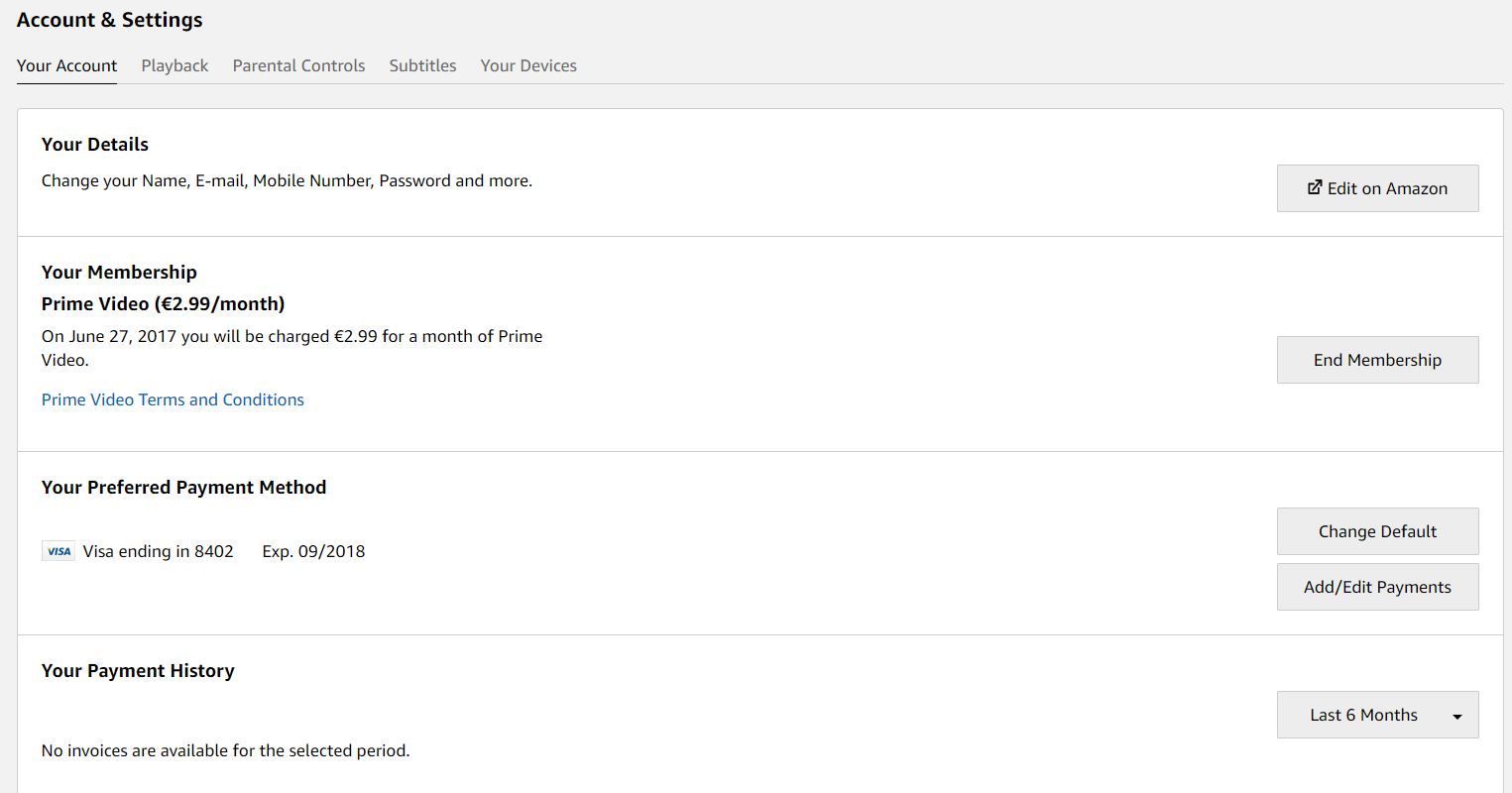Click the Account & Settings page heading
The image size is (1512, 793).
(x=109, y=20)
